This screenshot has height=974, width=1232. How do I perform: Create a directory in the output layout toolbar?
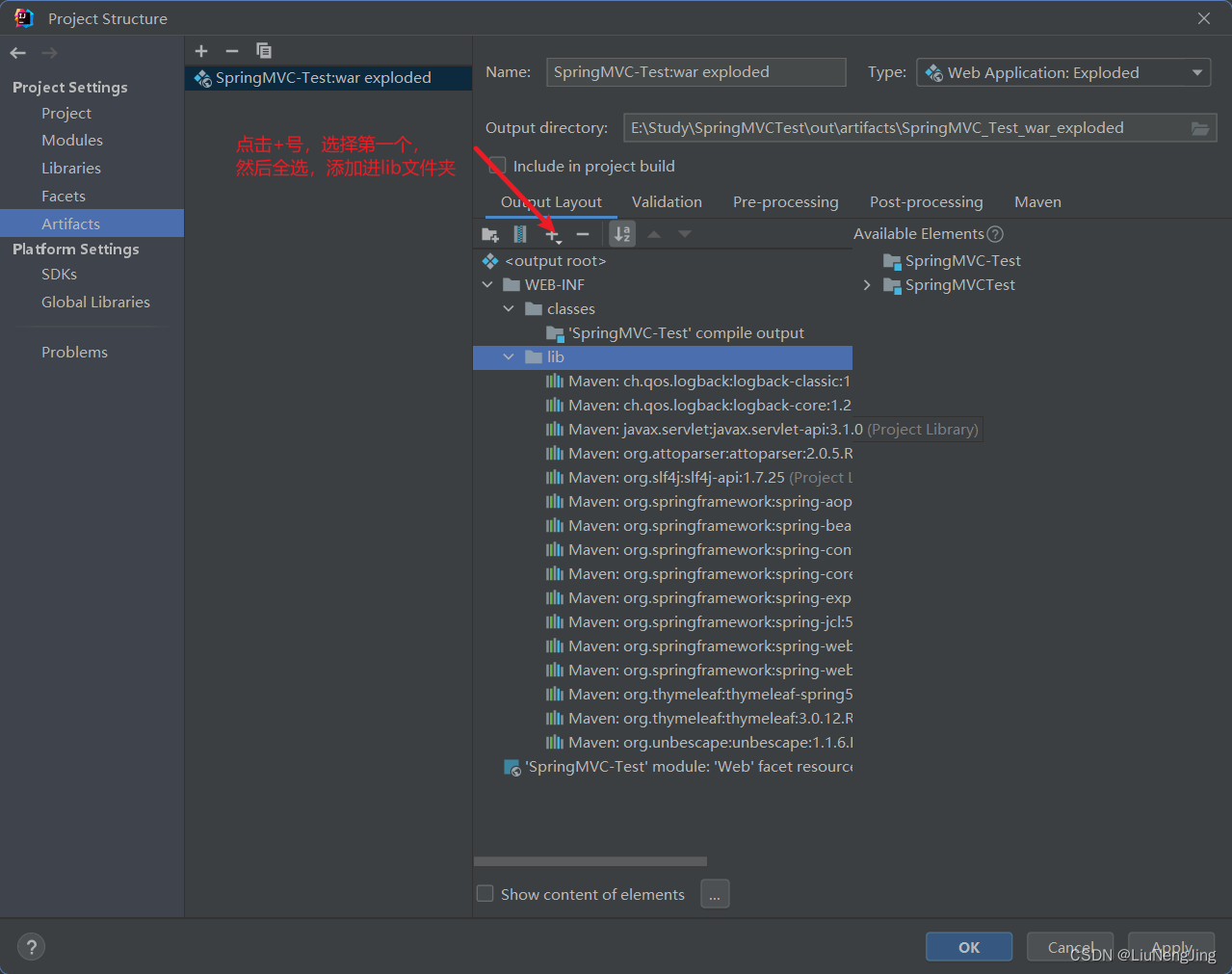pyautogui.click(x=490, y=234)
